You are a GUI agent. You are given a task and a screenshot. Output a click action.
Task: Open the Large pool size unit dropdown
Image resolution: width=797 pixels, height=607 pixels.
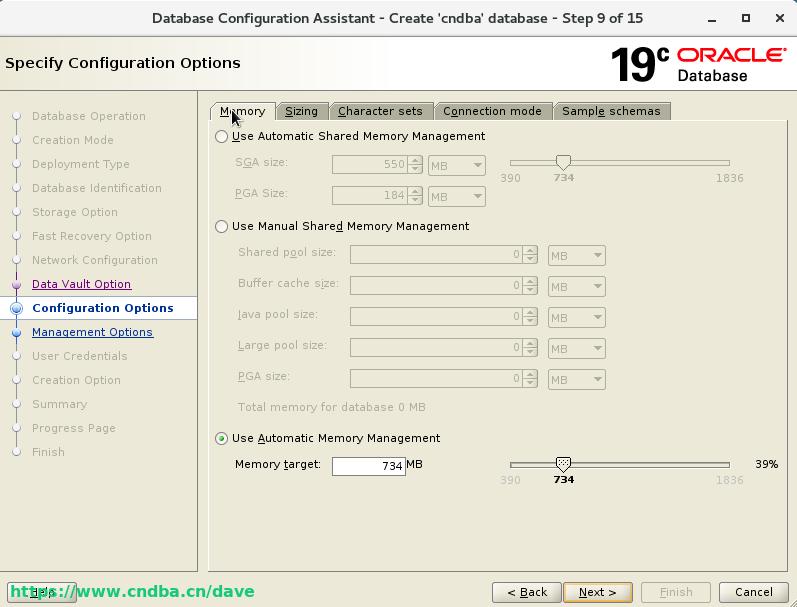[576, 349]
